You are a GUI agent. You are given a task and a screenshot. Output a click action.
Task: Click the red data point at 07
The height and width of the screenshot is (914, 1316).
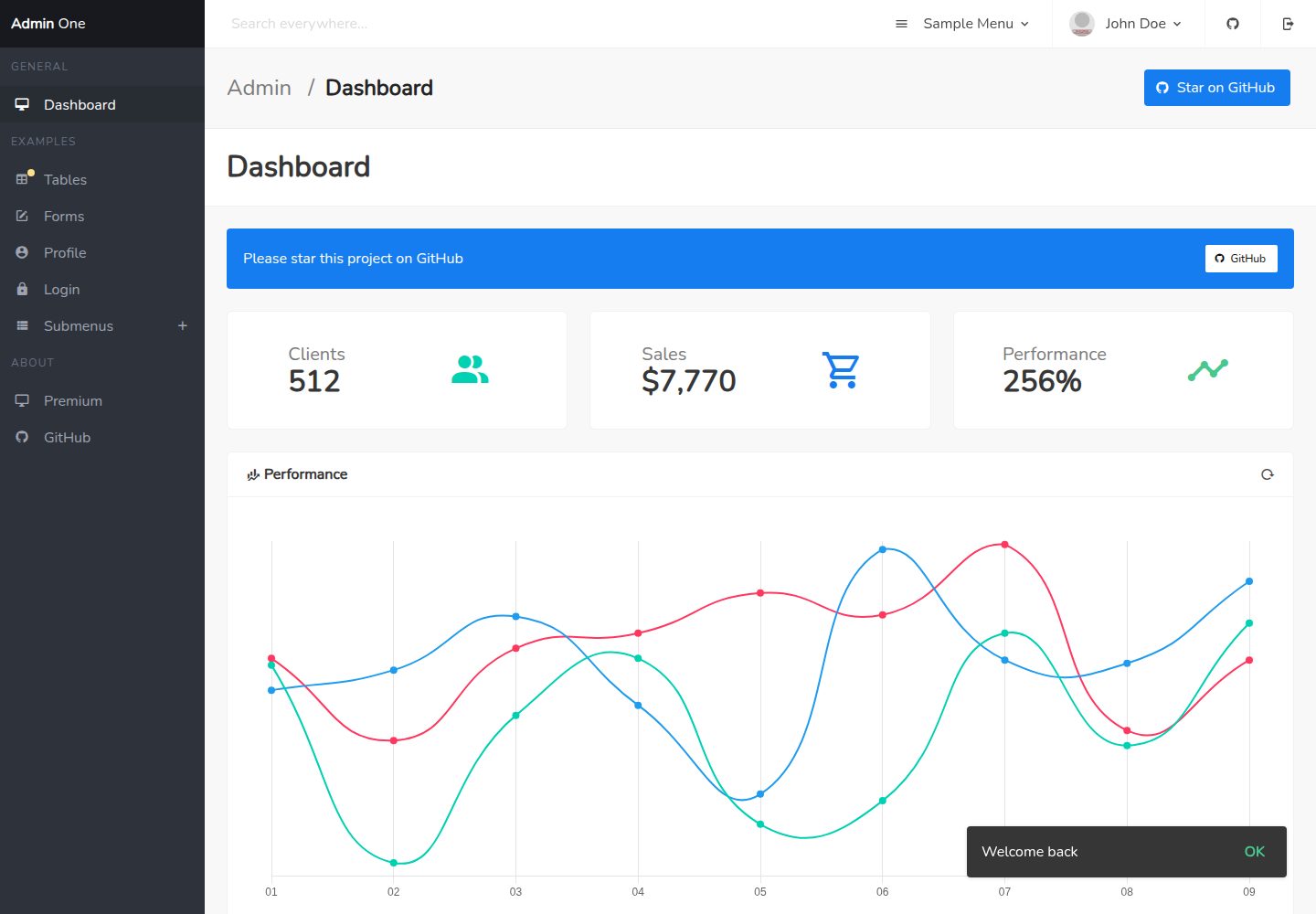pyautogui.click(x=1004, y=545)
